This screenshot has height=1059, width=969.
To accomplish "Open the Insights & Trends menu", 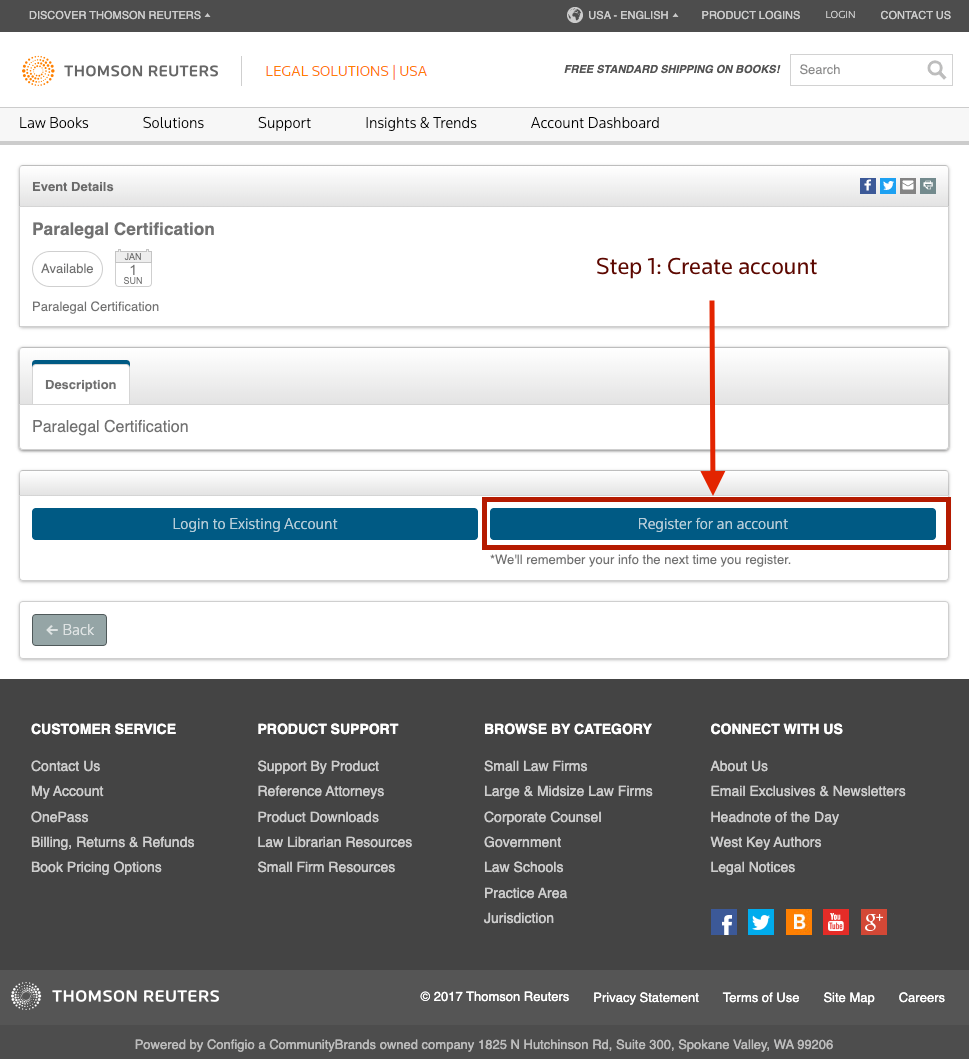I will [x=421, y=123].
